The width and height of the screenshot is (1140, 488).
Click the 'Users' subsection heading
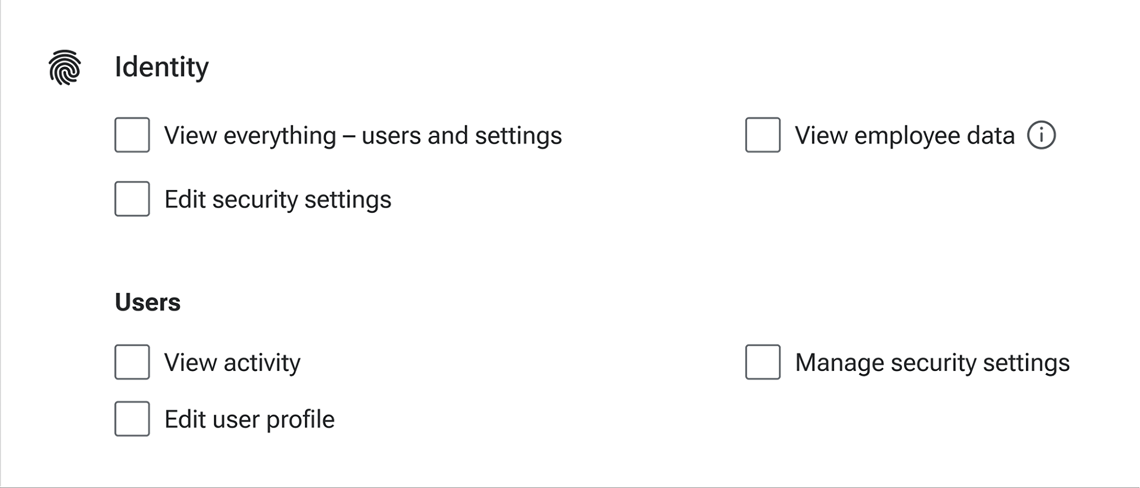[x=148, y=302]
